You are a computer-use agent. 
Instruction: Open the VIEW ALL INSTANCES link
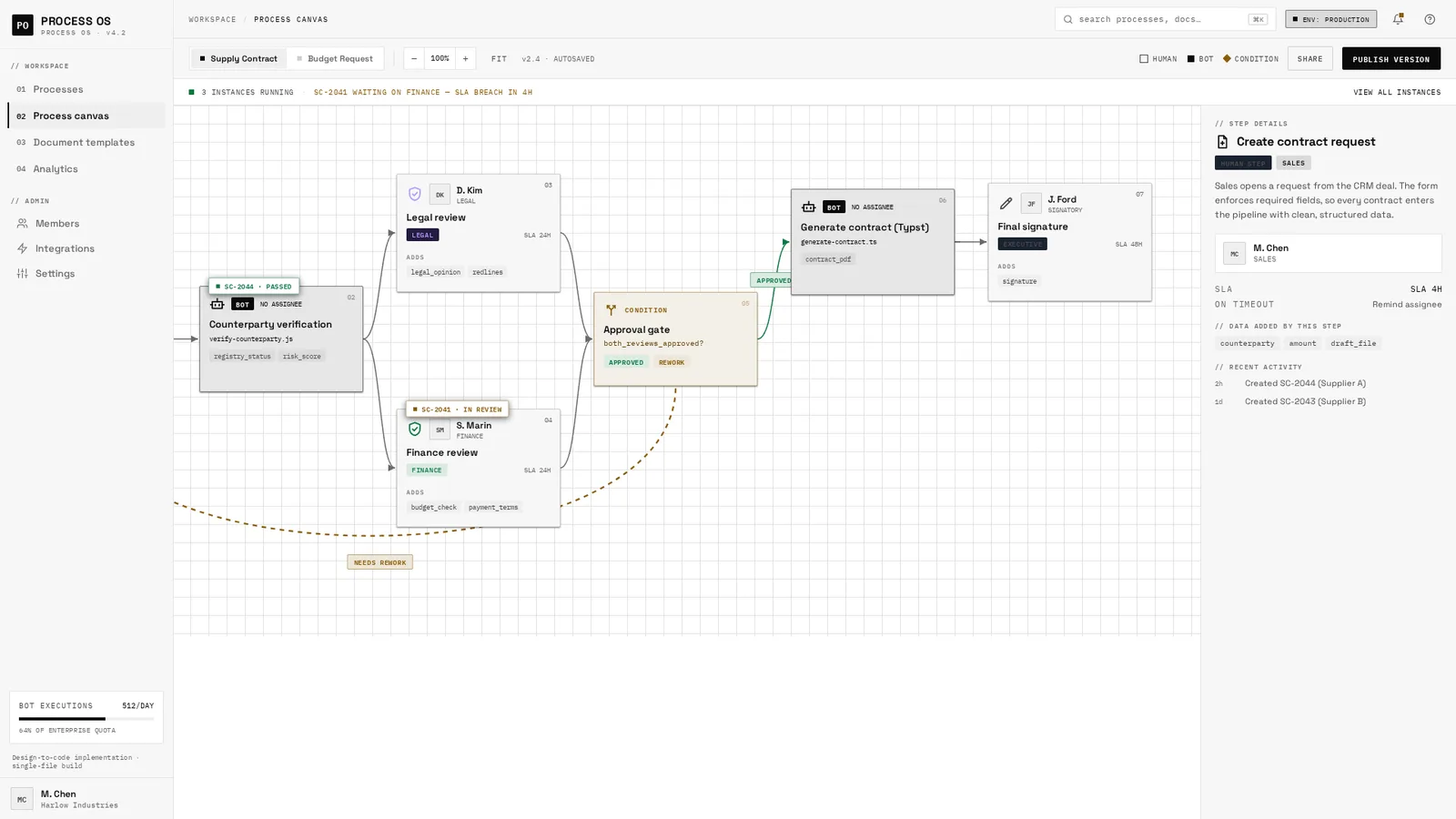point(1397,93)
